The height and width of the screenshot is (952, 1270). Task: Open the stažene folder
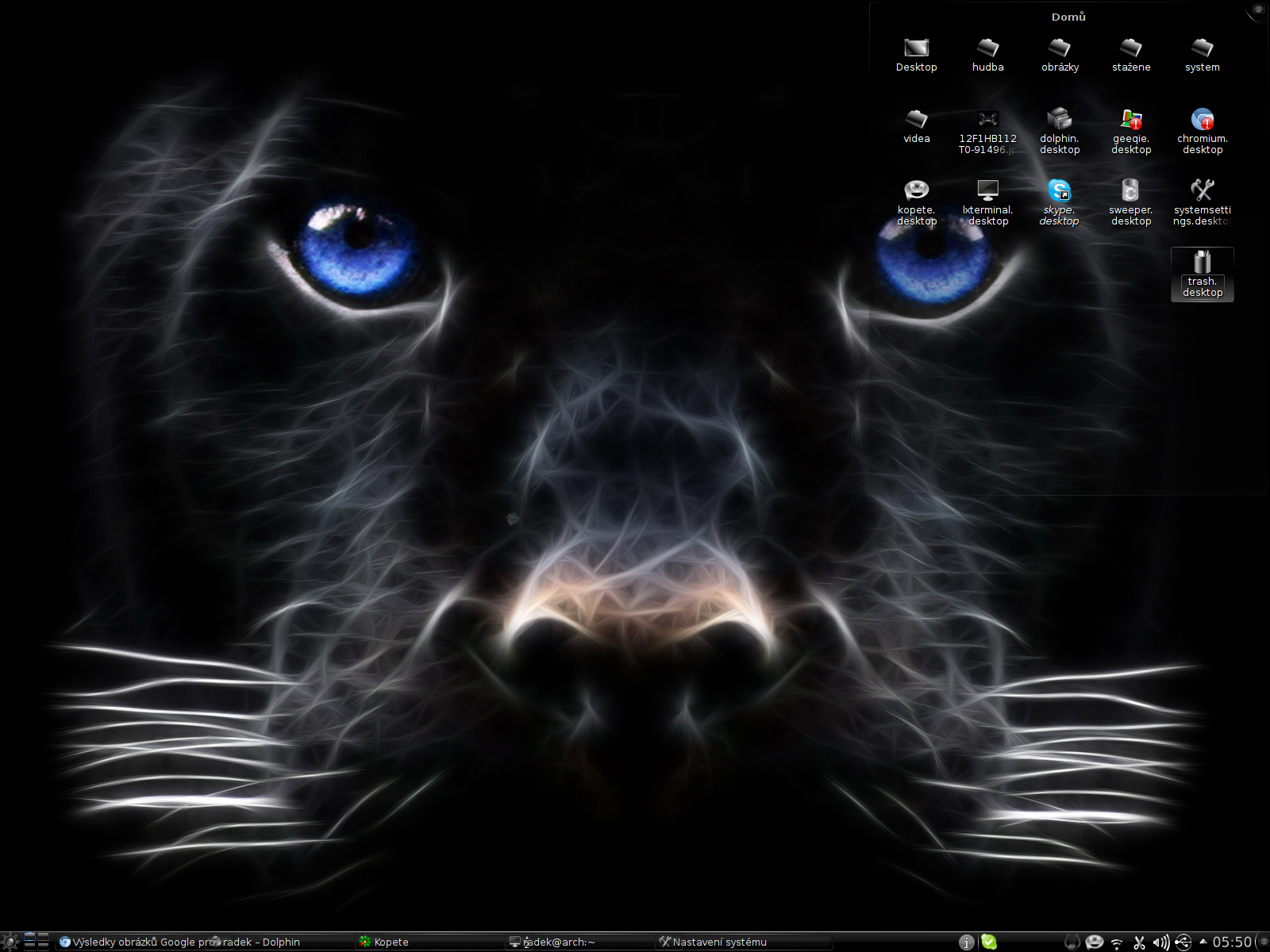[1131, 55]
